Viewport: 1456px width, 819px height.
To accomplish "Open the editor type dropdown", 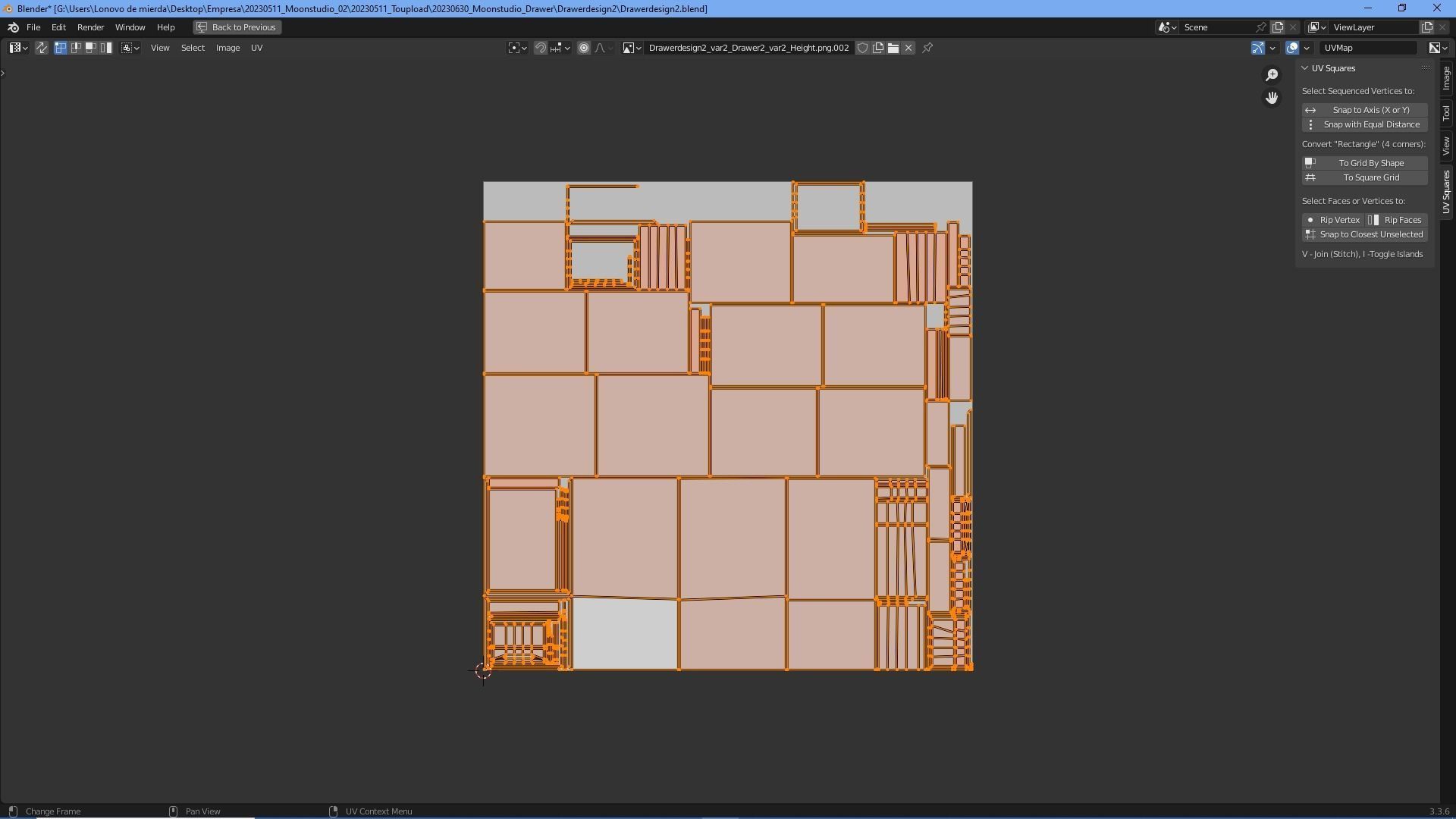I will 18,48.
